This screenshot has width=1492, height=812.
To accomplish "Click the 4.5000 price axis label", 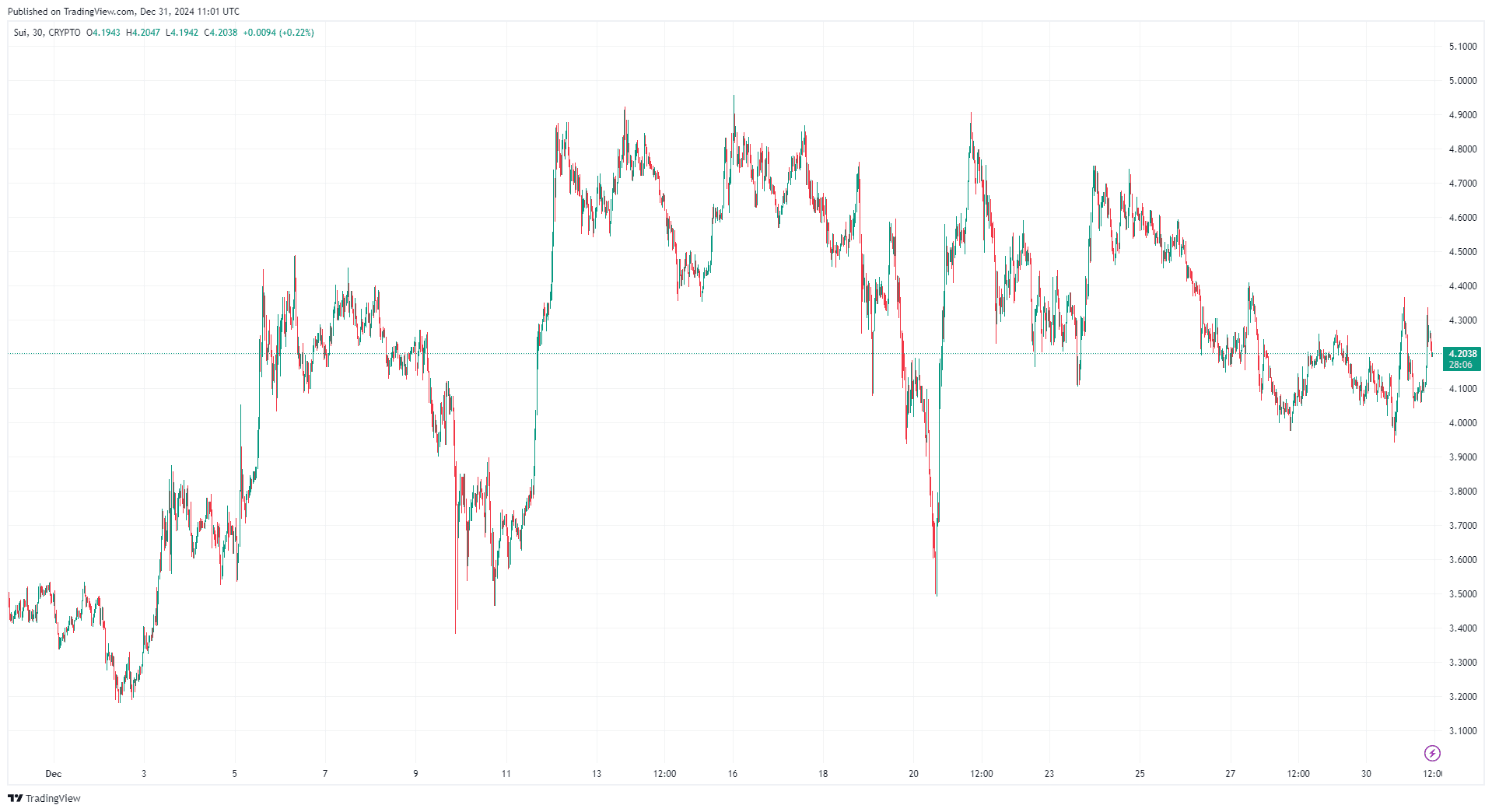I will (1462, 252).
